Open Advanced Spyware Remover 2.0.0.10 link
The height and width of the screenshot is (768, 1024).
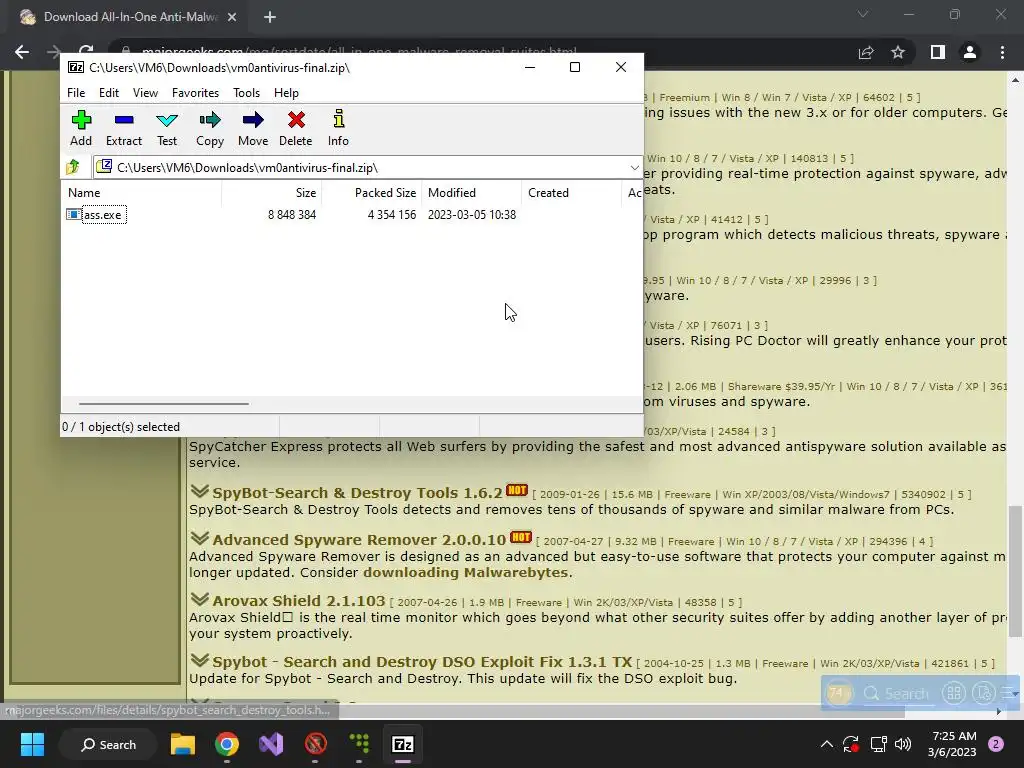(359, 540)
